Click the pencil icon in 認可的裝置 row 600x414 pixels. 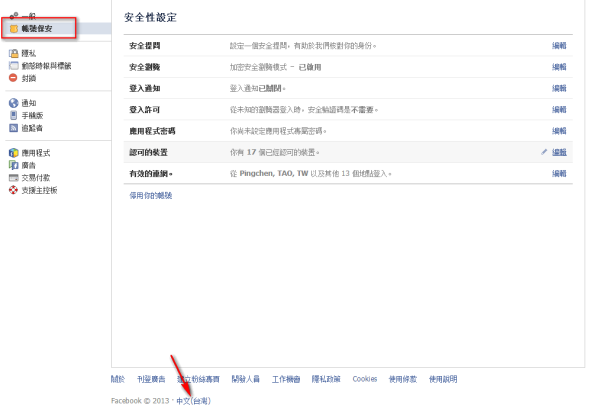click(x=544, y=152)
